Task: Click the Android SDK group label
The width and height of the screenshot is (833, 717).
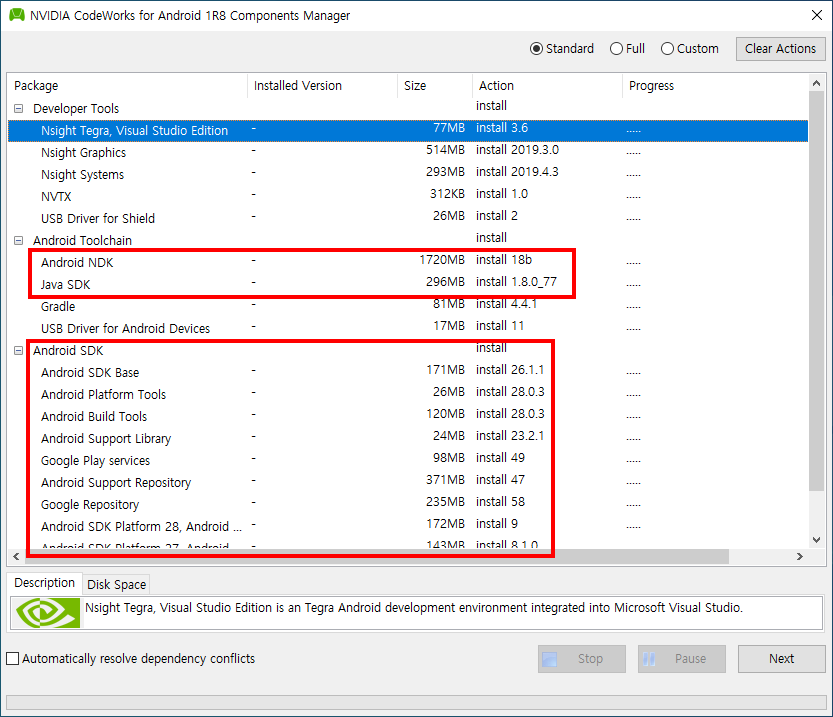Action: pyautogui.click(x=68, y=351)
